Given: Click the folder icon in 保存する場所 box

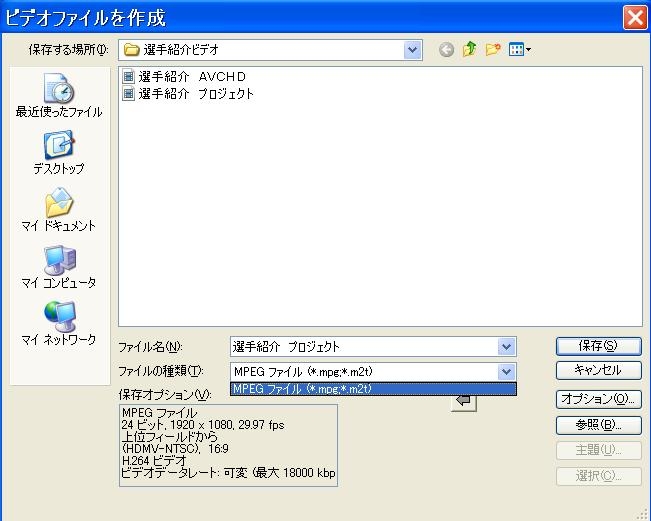Looking at the screenshot, I should pyautogui.click(x=131, y=50).
